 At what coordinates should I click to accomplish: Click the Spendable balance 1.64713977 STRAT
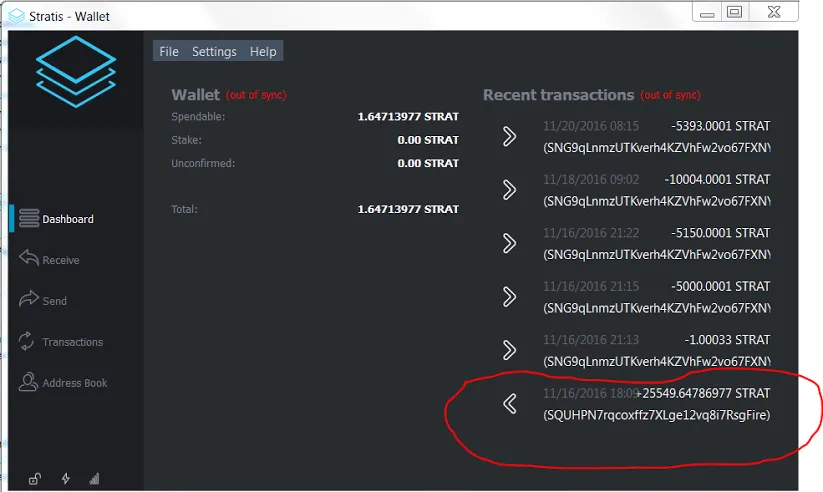[x=408, y=117]
